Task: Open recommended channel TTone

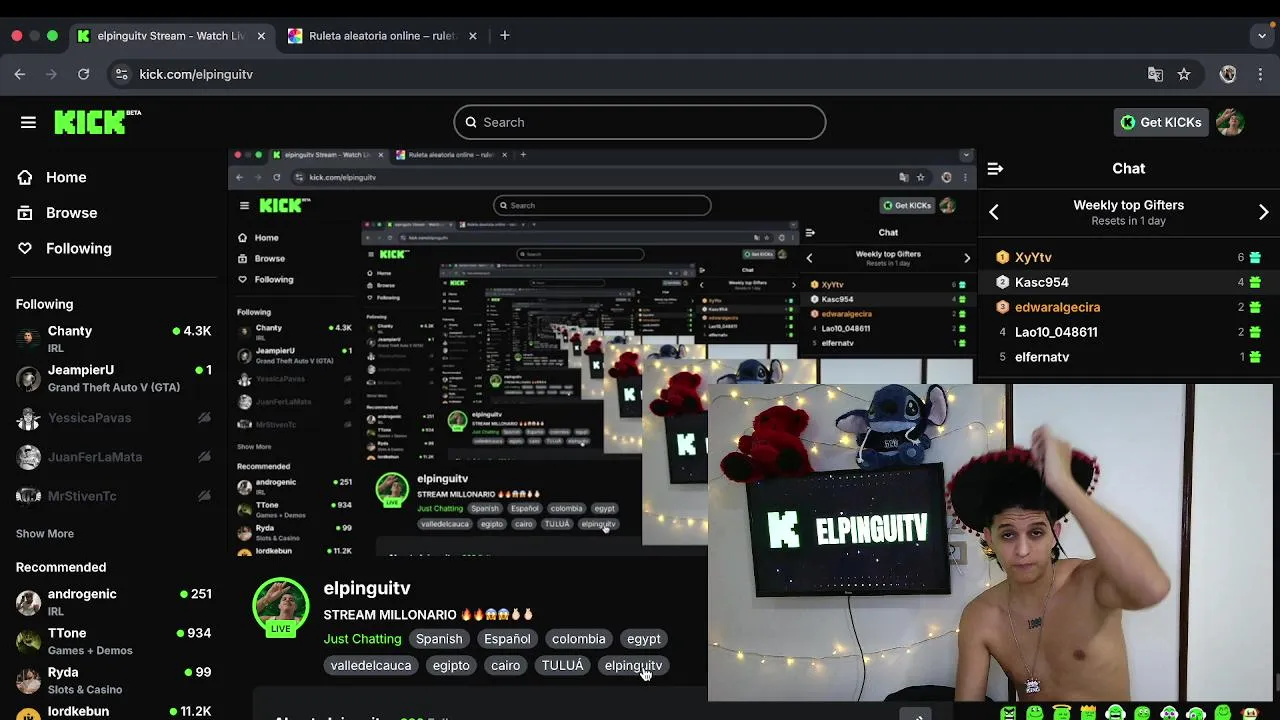Action: pyautogui.click(x=114, y=641)
